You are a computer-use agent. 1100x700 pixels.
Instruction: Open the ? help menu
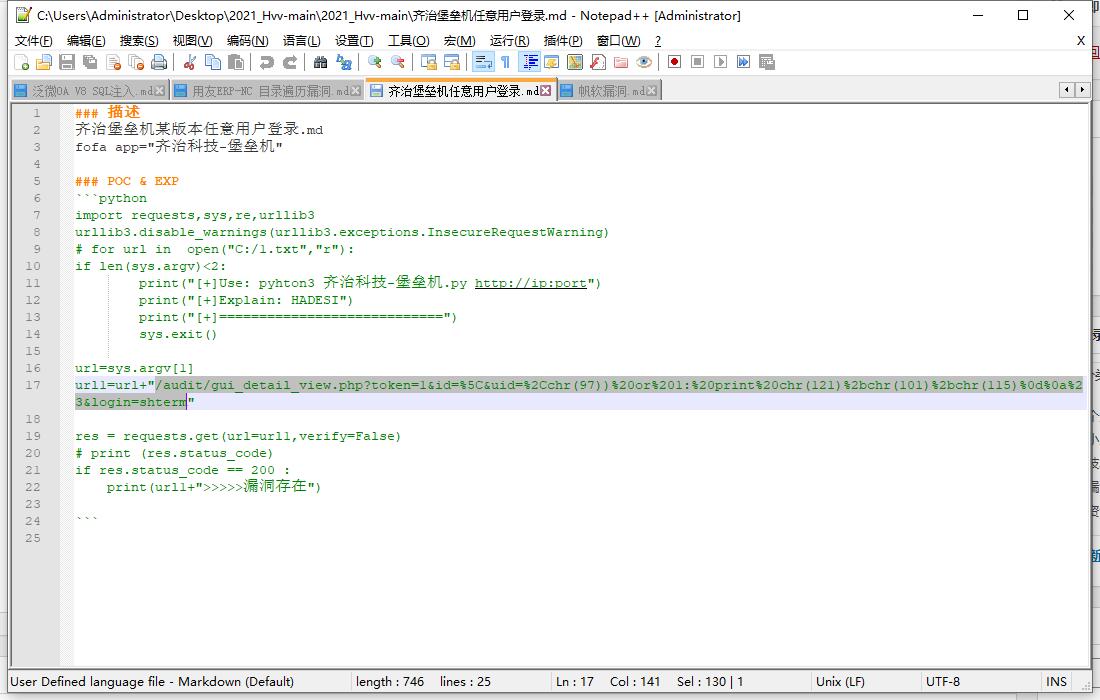point(657,41)
